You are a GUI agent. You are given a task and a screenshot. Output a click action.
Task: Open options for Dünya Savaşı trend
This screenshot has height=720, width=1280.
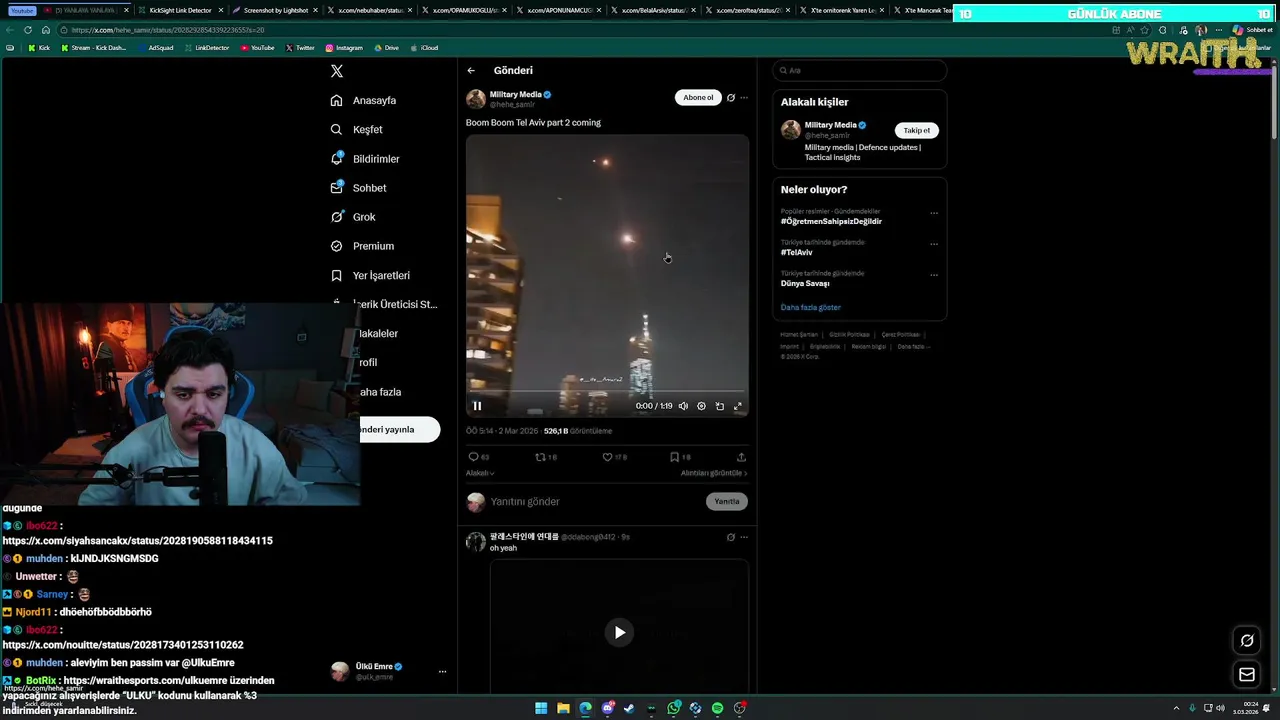934,275
